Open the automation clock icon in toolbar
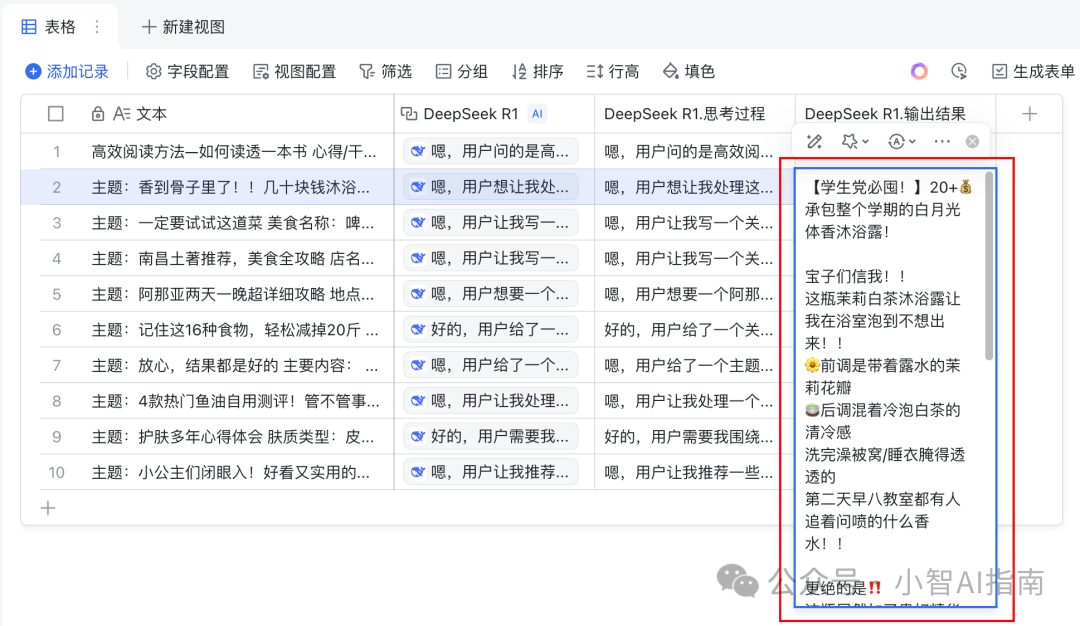Screen dimensions: 1080x626 click(959, 71)
